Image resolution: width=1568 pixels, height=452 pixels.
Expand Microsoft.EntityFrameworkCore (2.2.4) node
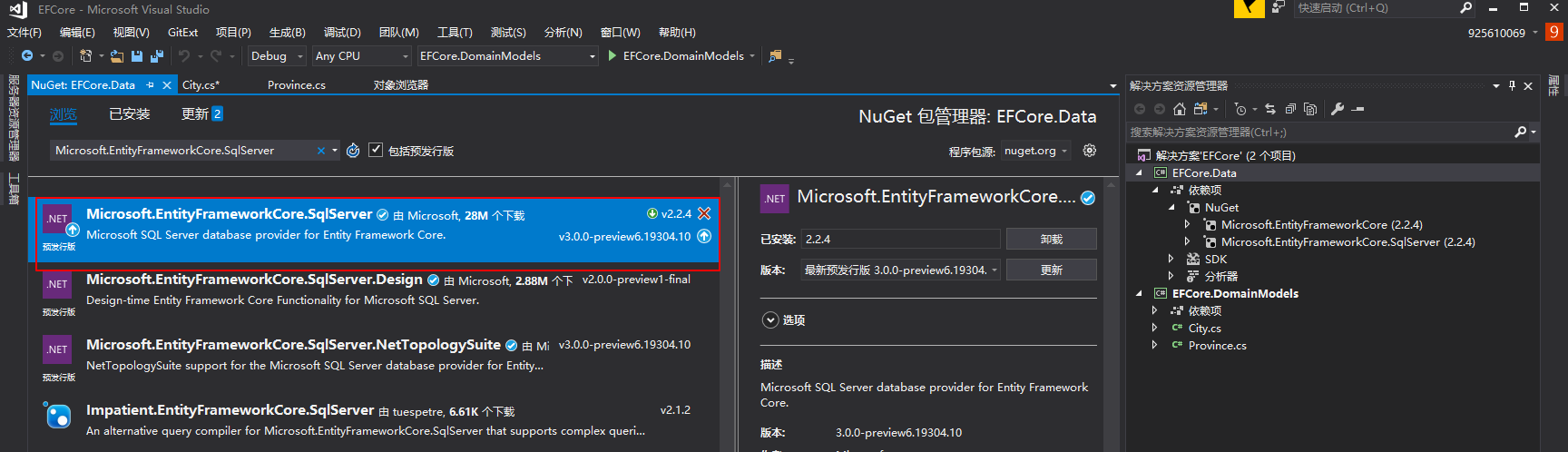click(1188, 225)
